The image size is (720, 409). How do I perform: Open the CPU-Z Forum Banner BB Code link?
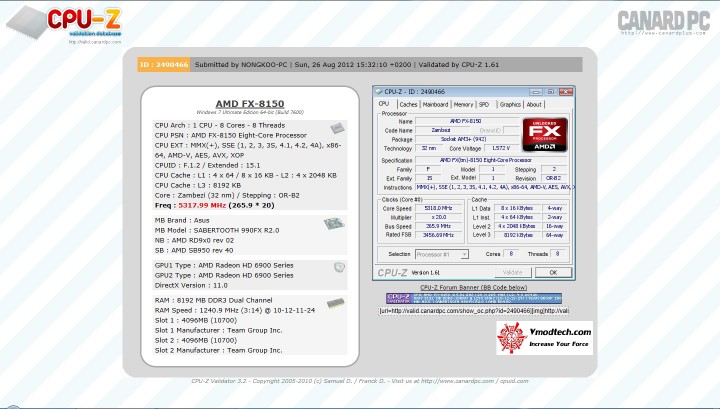point(474,287)
